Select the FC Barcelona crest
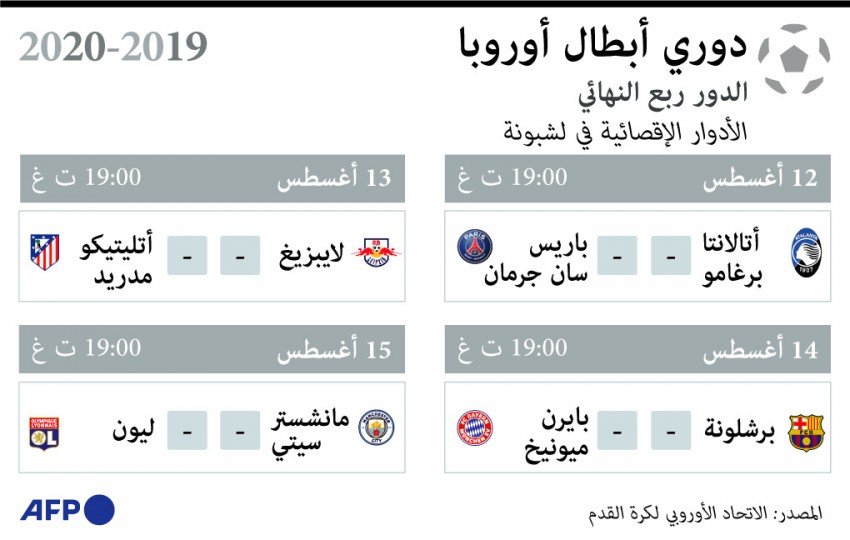 tap(806, 431)
